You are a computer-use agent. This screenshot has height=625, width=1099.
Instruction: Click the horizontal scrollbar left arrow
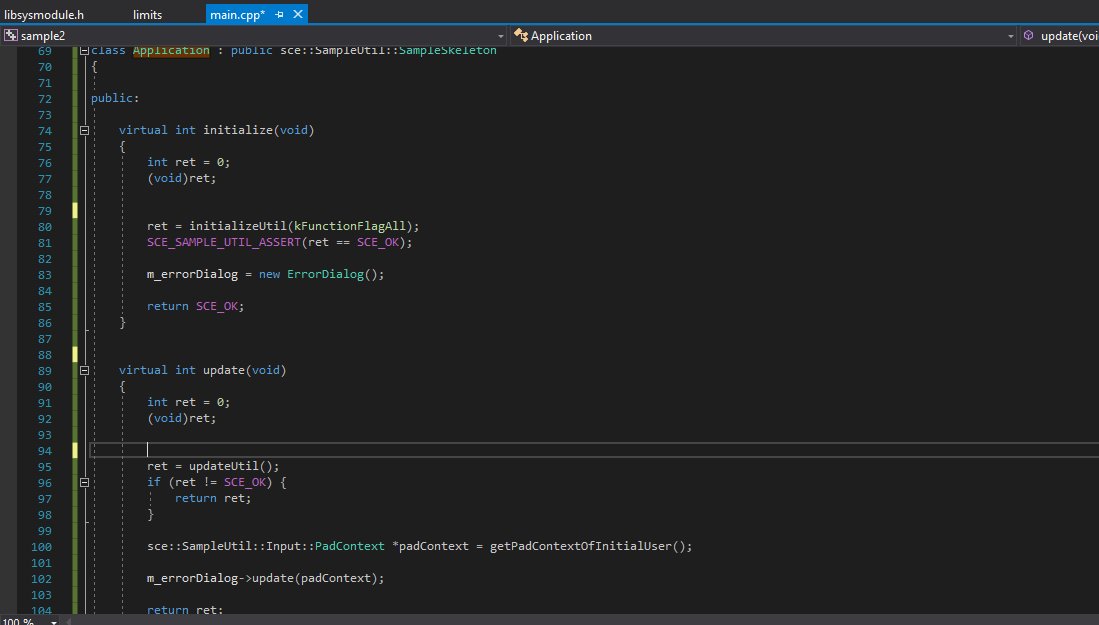[68, 621]
